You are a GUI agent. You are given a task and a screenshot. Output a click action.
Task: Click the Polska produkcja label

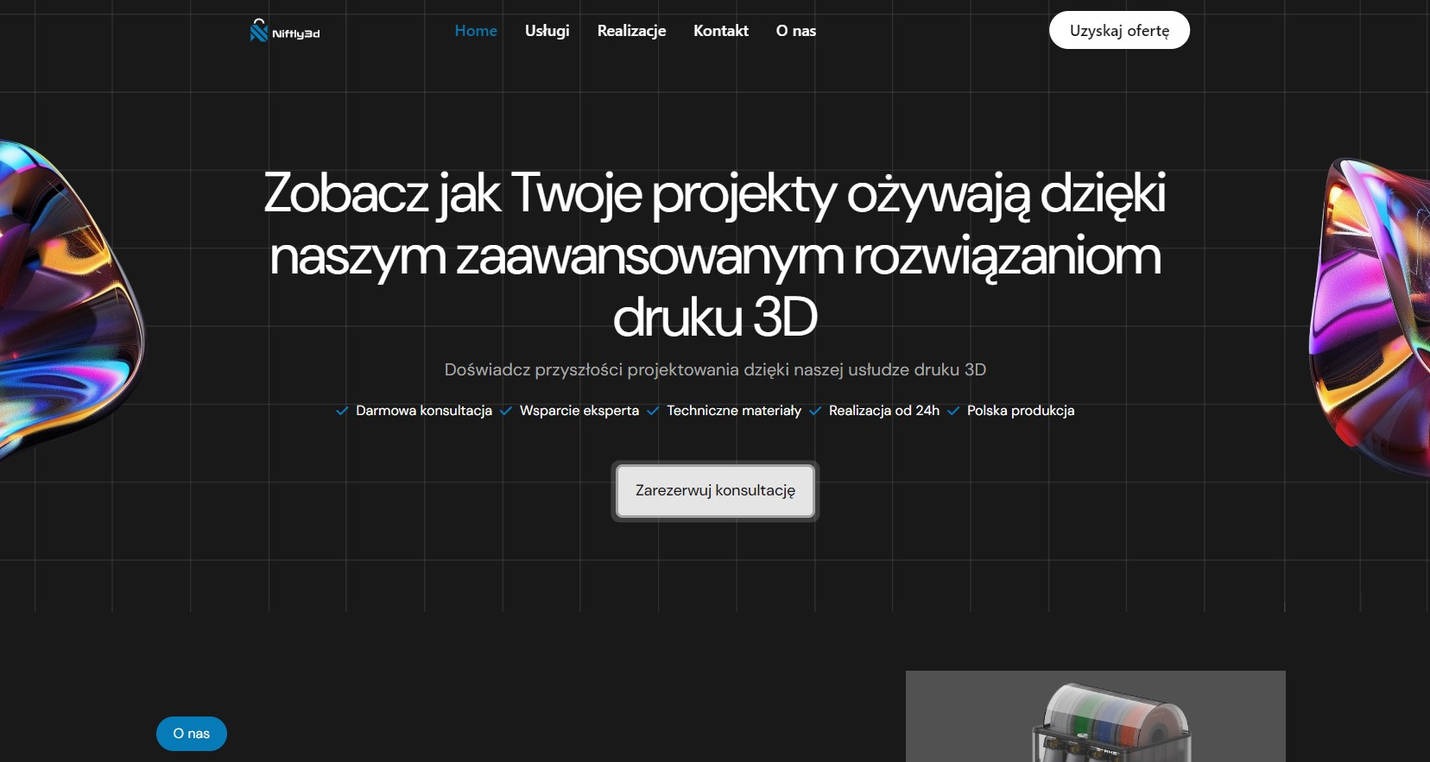1020,408
